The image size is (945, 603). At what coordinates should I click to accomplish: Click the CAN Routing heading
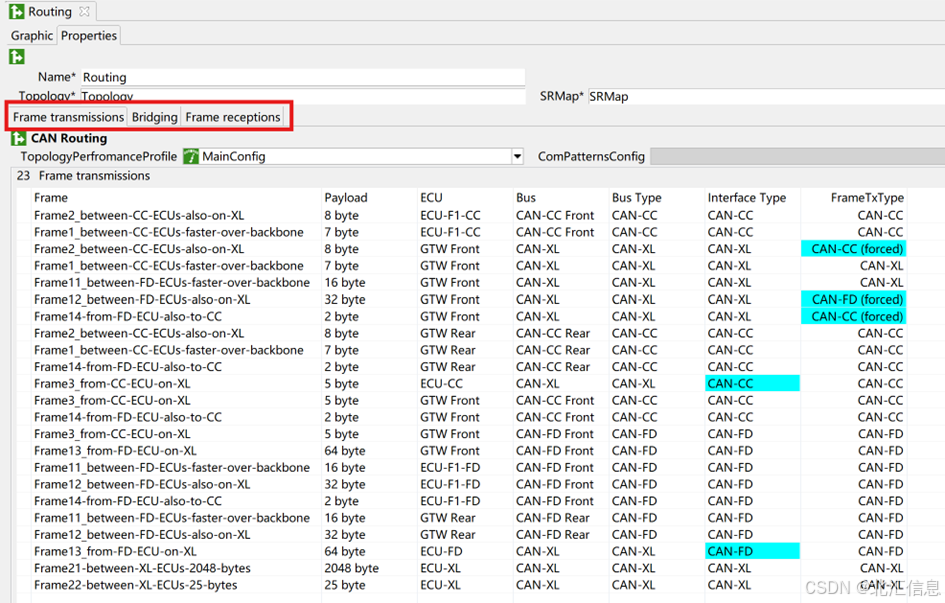tap(69, 138)
